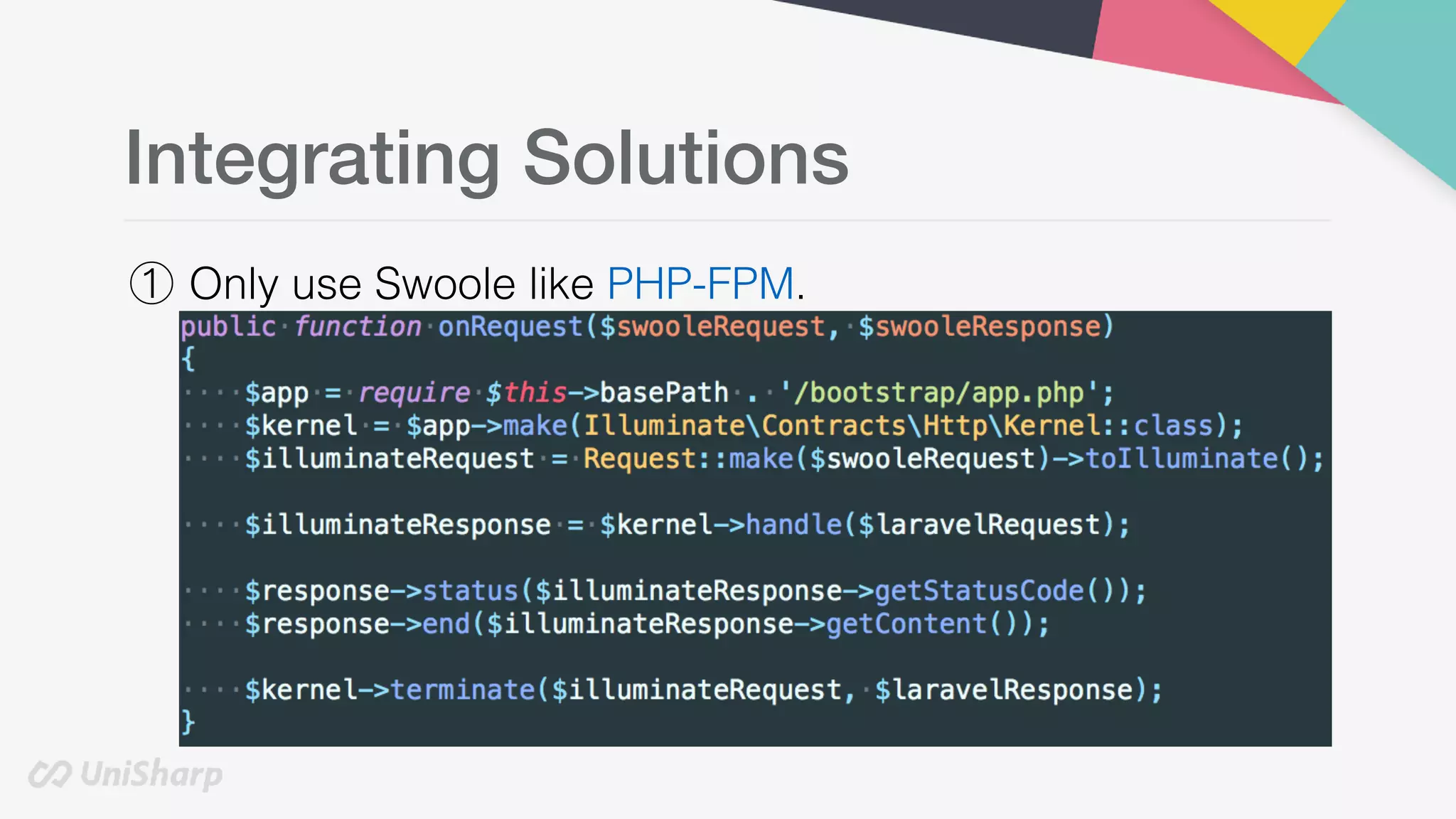This screenshot has height=819, width=1456.
Task: Click the PHP-FPM blue link text
Action: (x=700, y=284)
